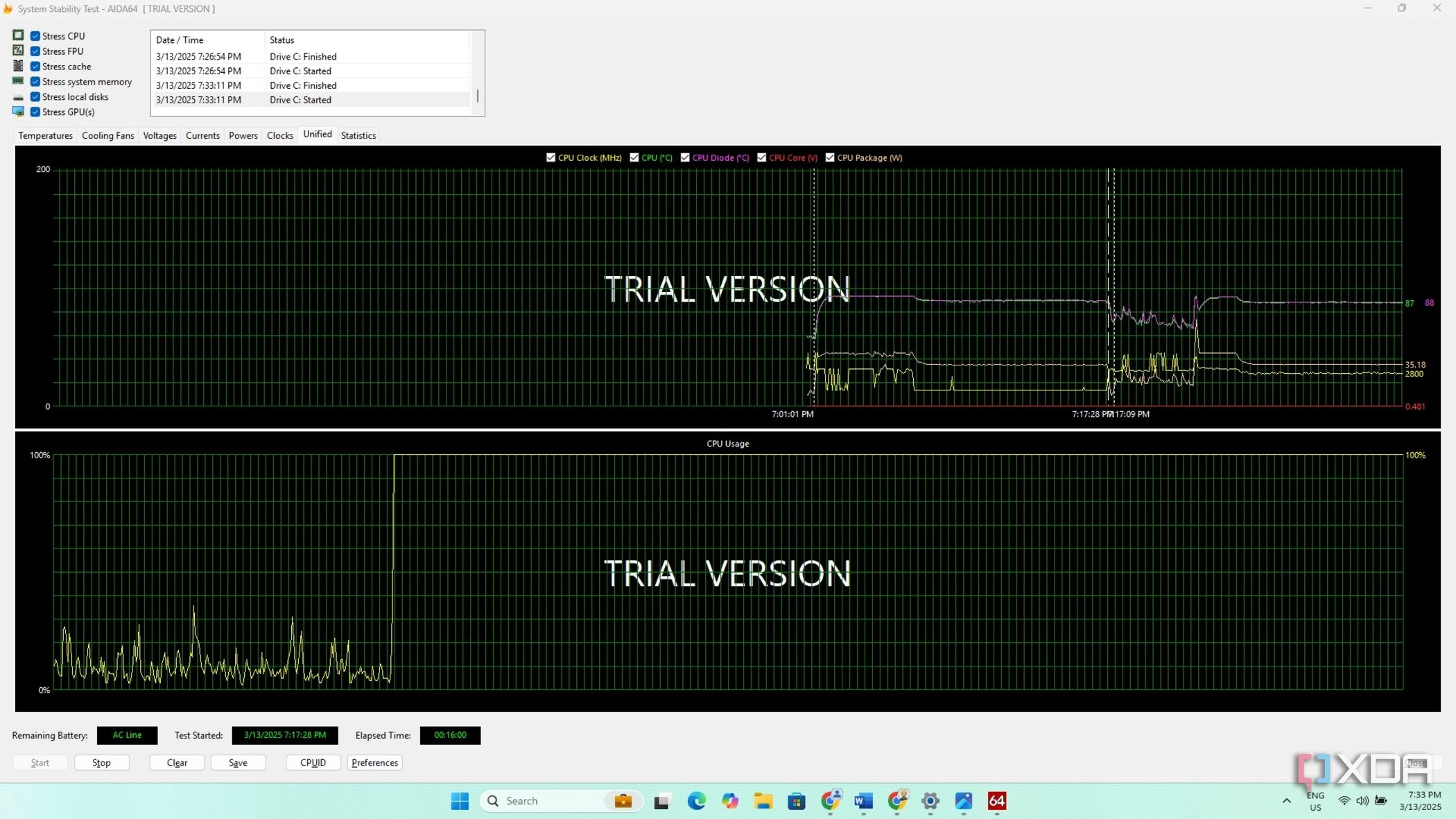Select the Voltages tab
This screenshot has width=1456, height=819.
tap(159, 136)
